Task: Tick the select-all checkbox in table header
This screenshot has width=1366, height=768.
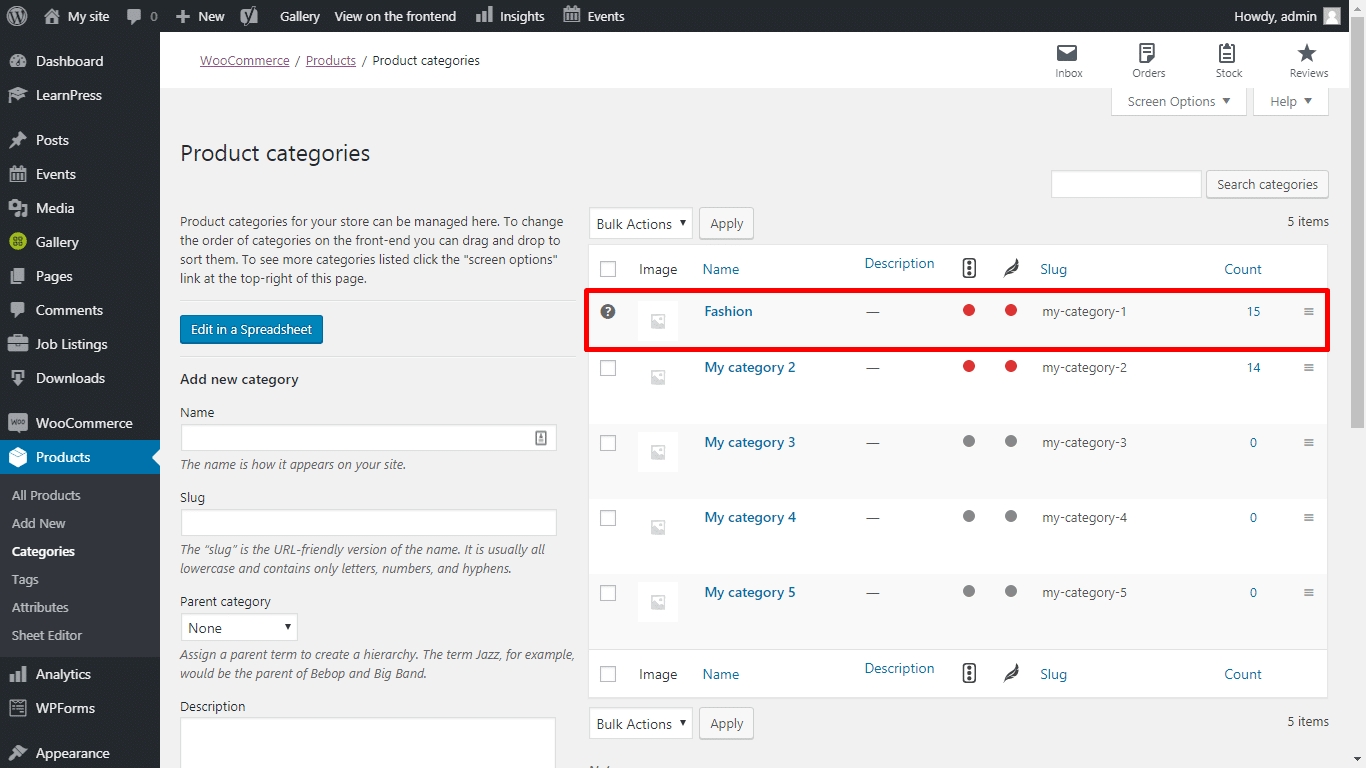Action: [x=608, y=269]
